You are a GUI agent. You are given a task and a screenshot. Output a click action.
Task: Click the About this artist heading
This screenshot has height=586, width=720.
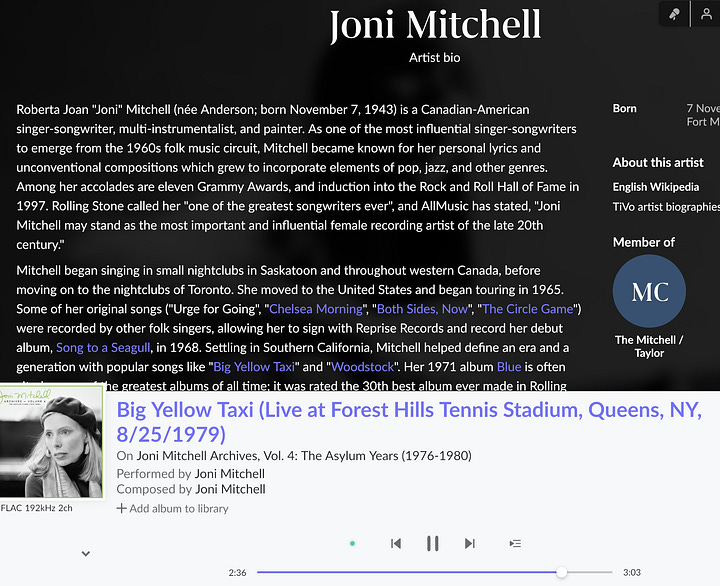pos(658,163)
